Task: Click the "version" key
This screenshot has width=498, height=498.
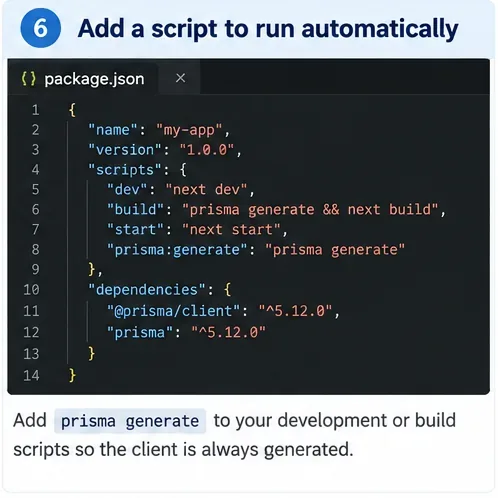Action: click(125, 150)
